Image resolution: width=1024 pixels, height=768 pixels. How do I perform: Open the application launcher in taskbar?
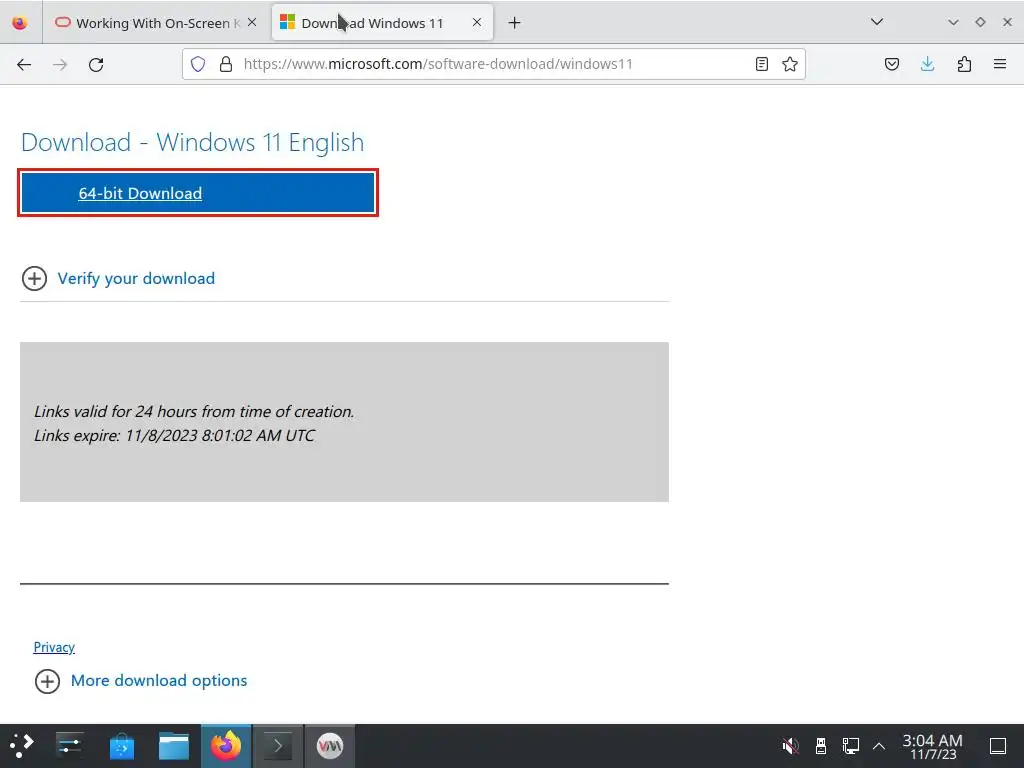(22, 746)
